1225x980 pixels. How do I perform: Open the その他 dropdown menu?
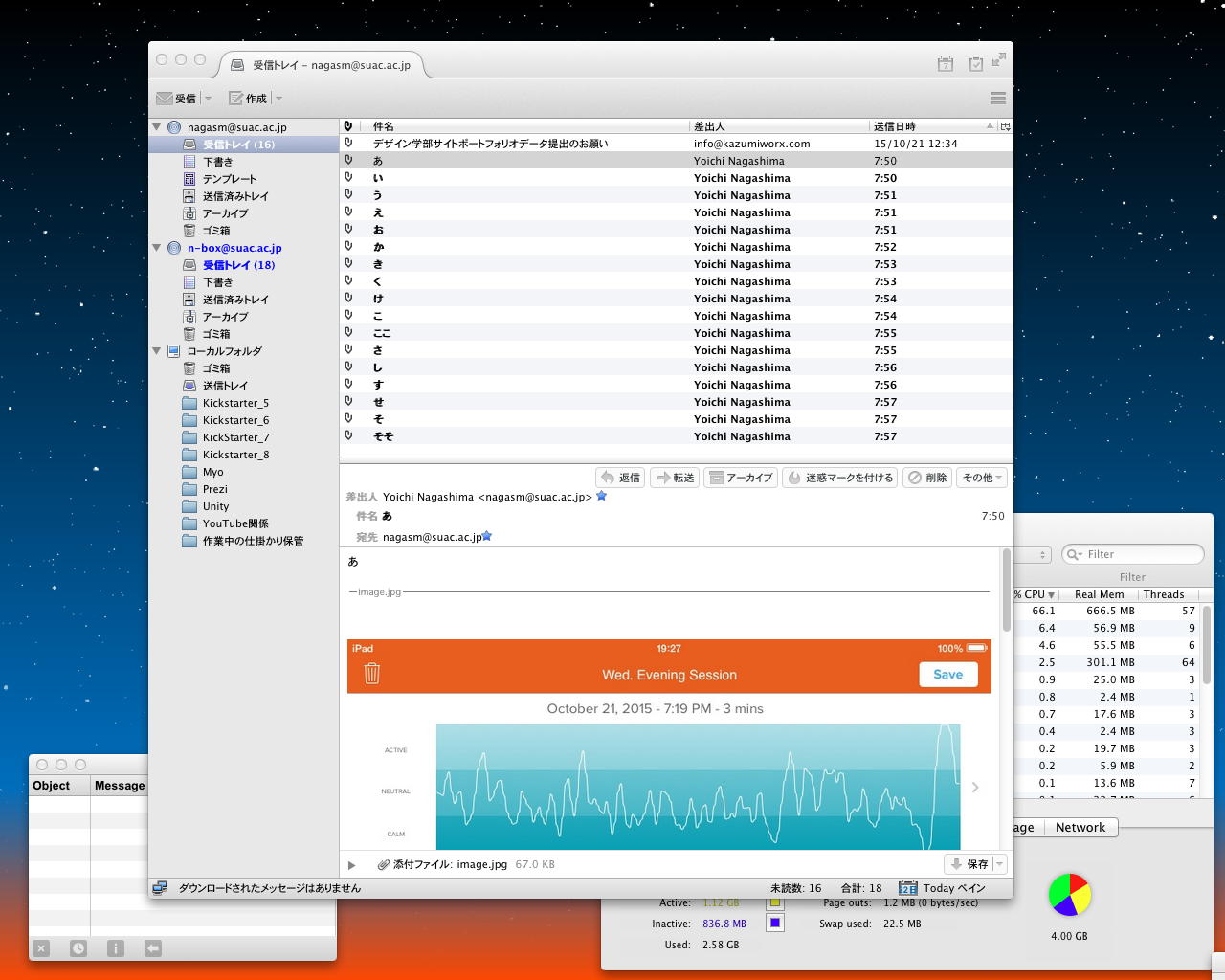pyautogui.click(x=982, y=478)
